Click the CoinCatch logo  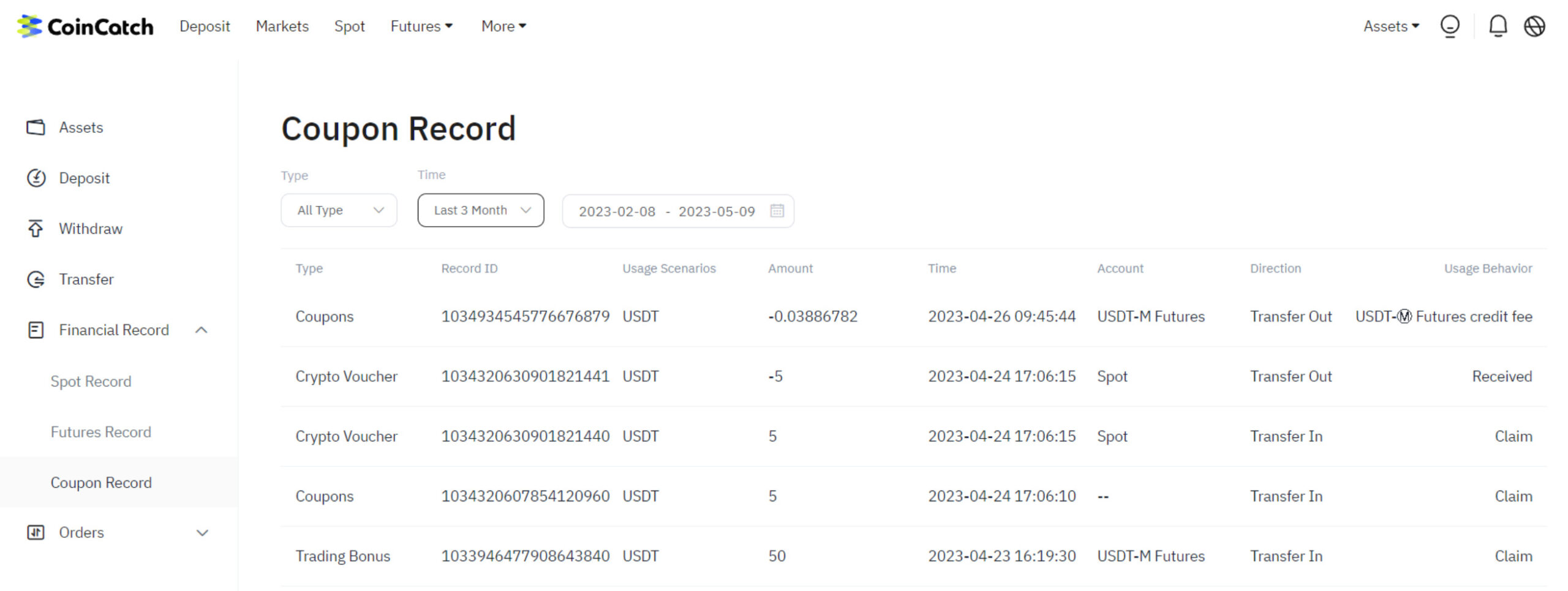[x=85, y=26]
